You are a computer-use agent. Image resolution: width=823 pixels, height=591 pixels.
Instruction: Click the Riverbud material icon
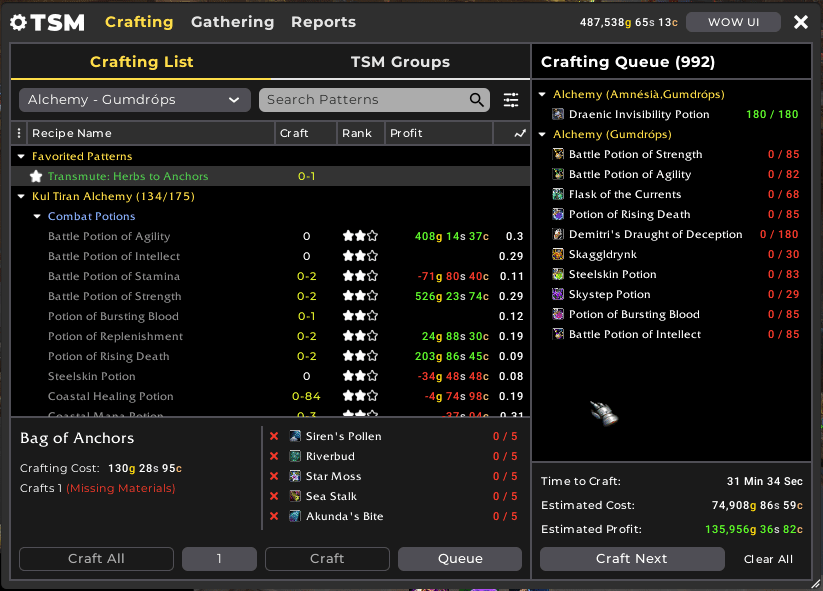[295, 456]
